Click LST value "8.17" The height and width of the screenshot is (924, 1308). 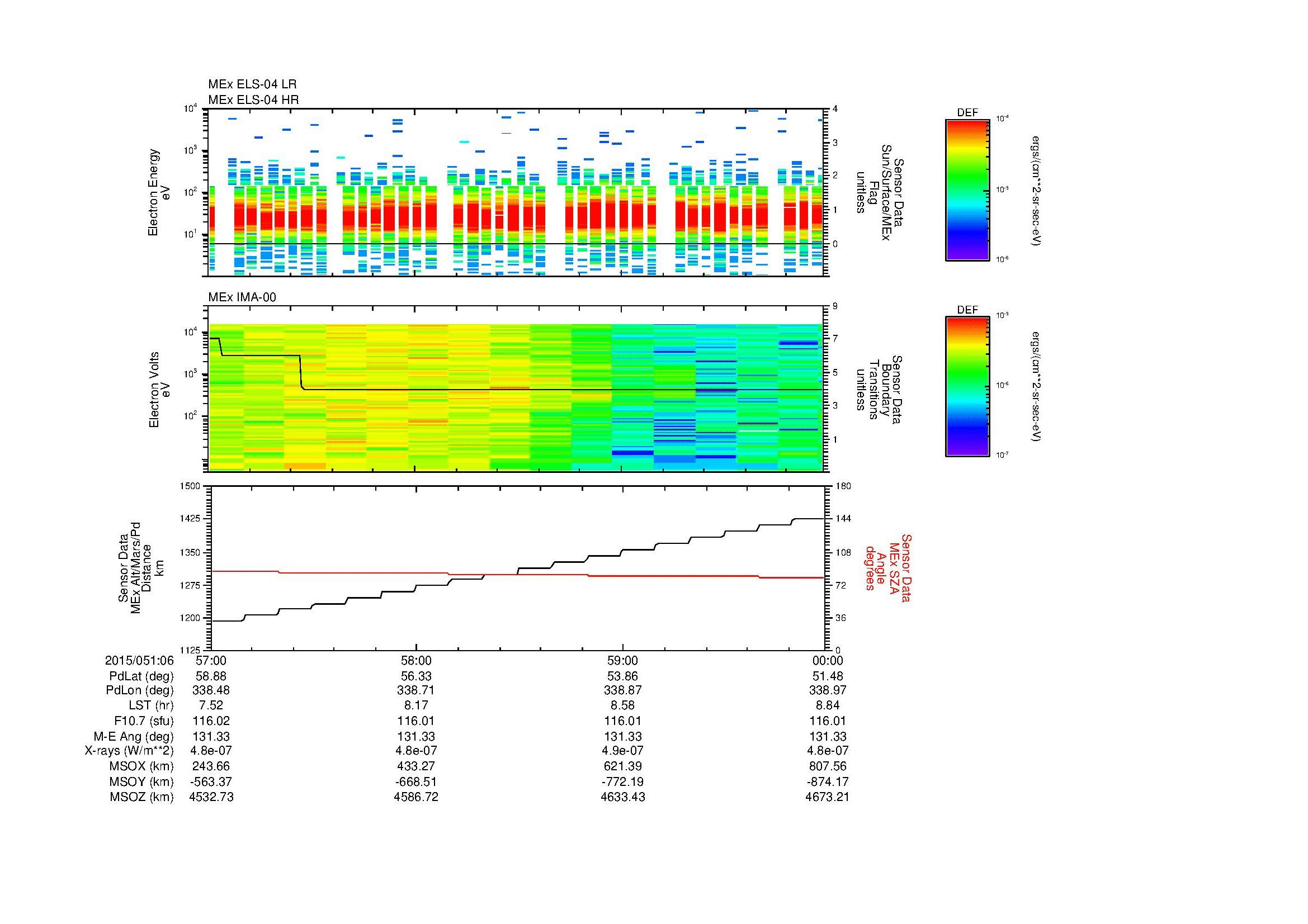[x=417, y=705]
